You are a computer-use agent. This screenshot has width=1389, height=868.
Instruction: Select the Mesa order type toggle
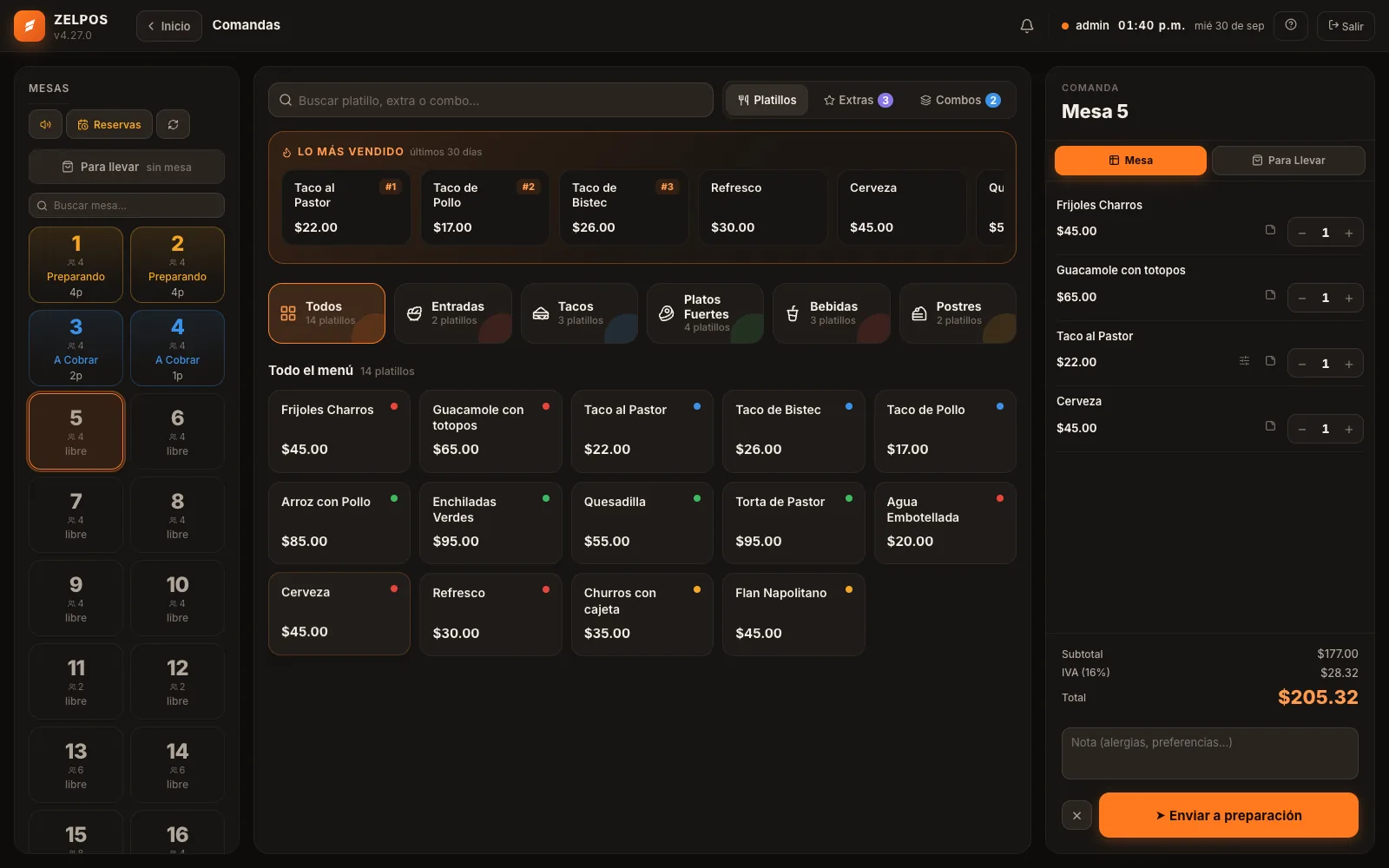[1130, 161]
